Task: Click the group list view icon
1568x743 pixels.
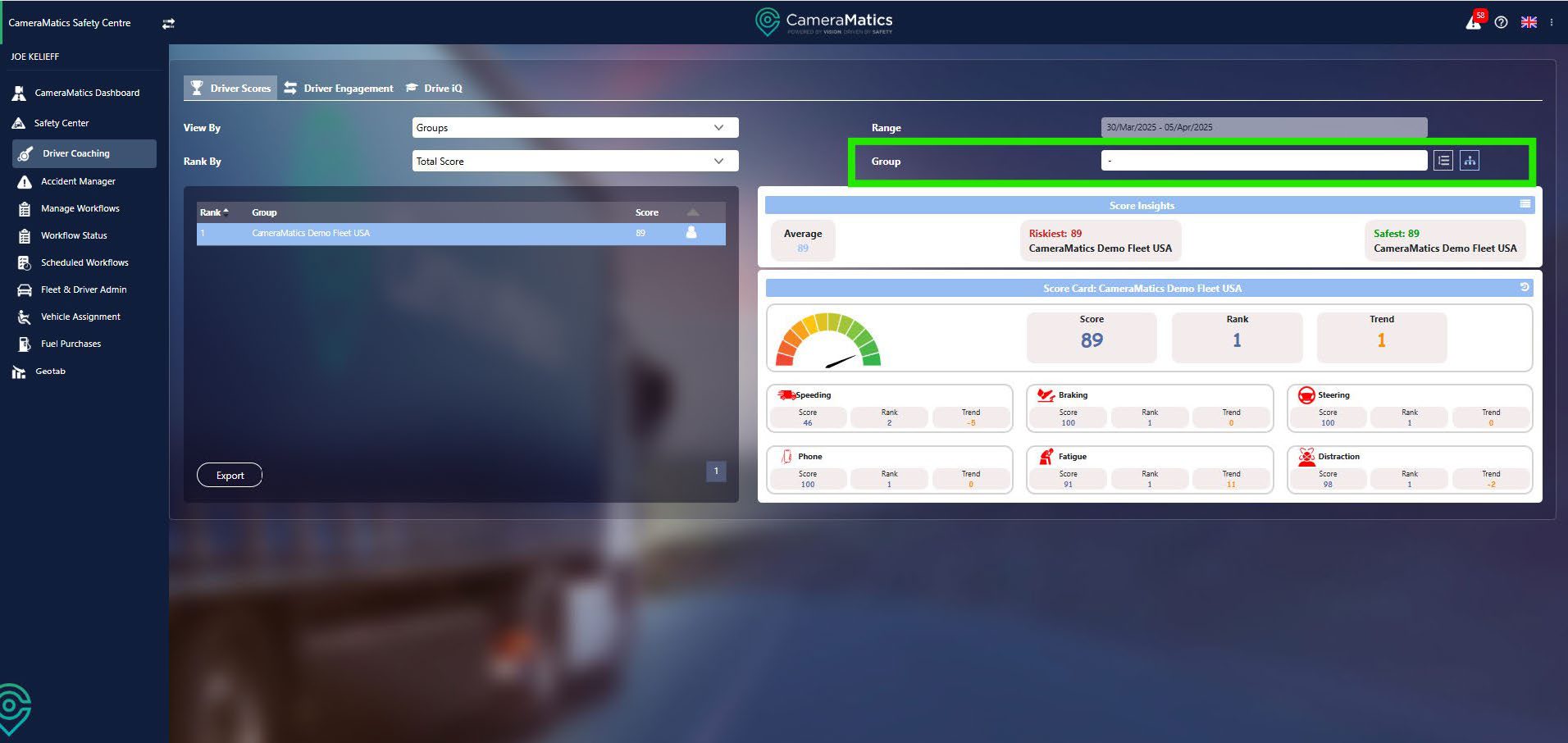Action: click(1443, 161)
